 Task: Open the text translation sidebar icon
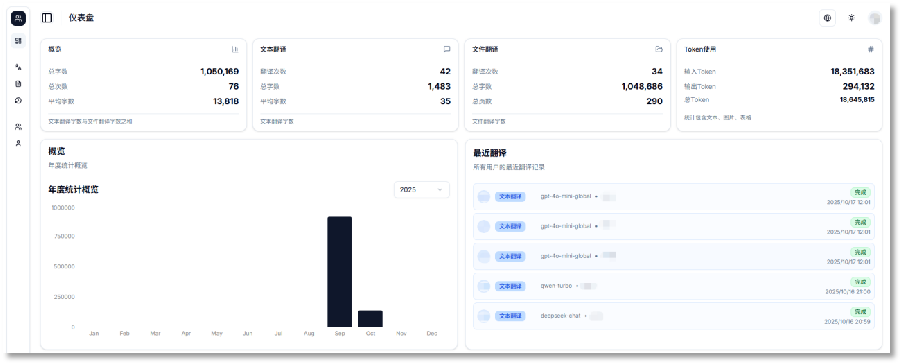tap(18, 67)
